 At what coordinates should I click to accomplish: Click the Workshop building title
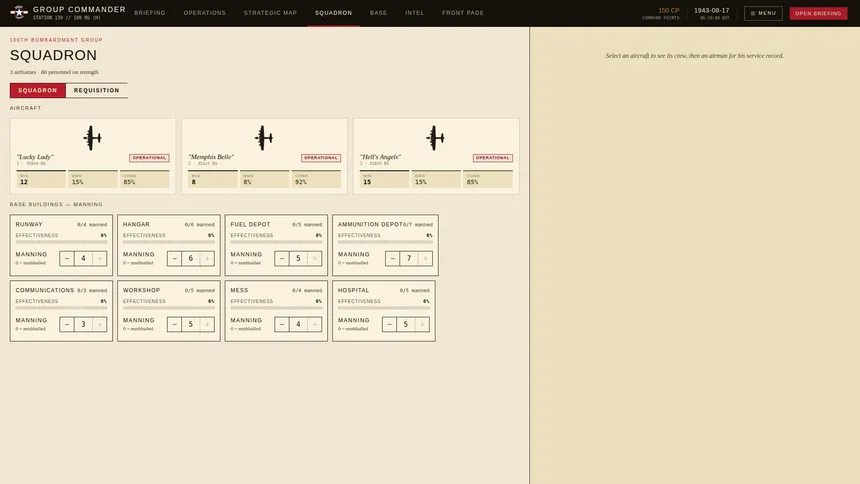click(x=142, y=290)
